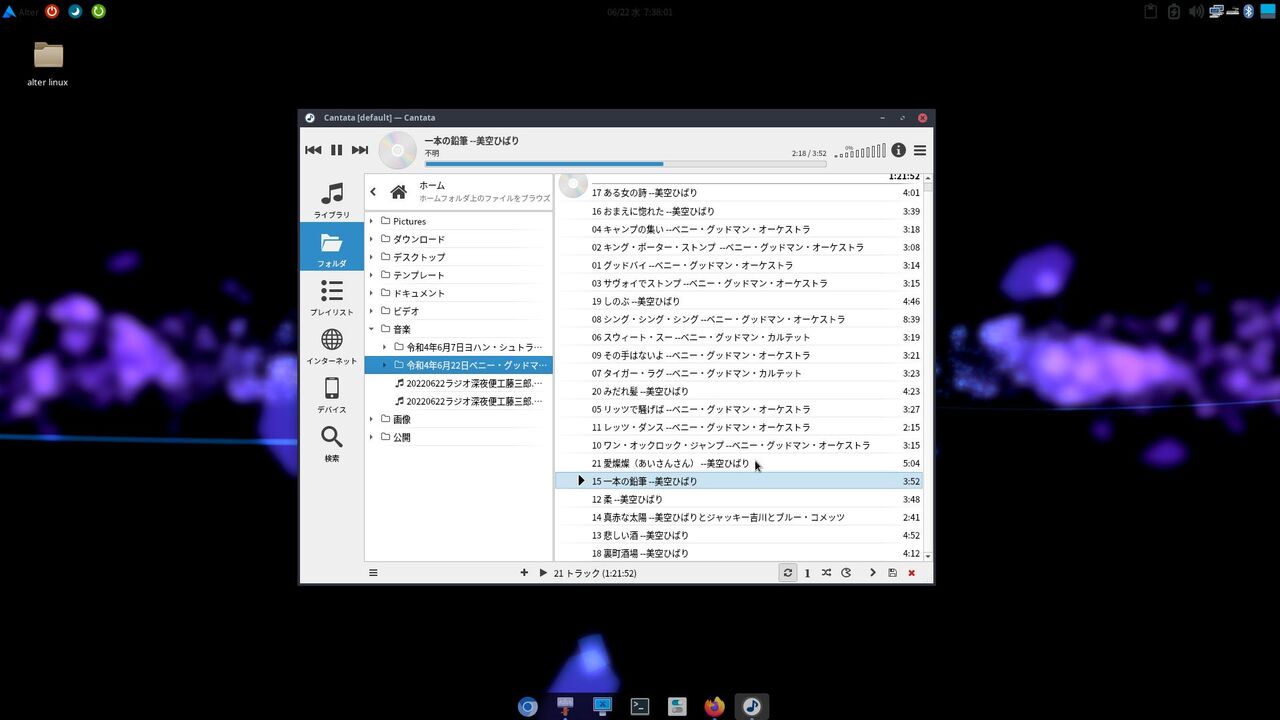The image size is (1280, 720).
Task: Click the right chevron queue button
Action: point(872,573)
